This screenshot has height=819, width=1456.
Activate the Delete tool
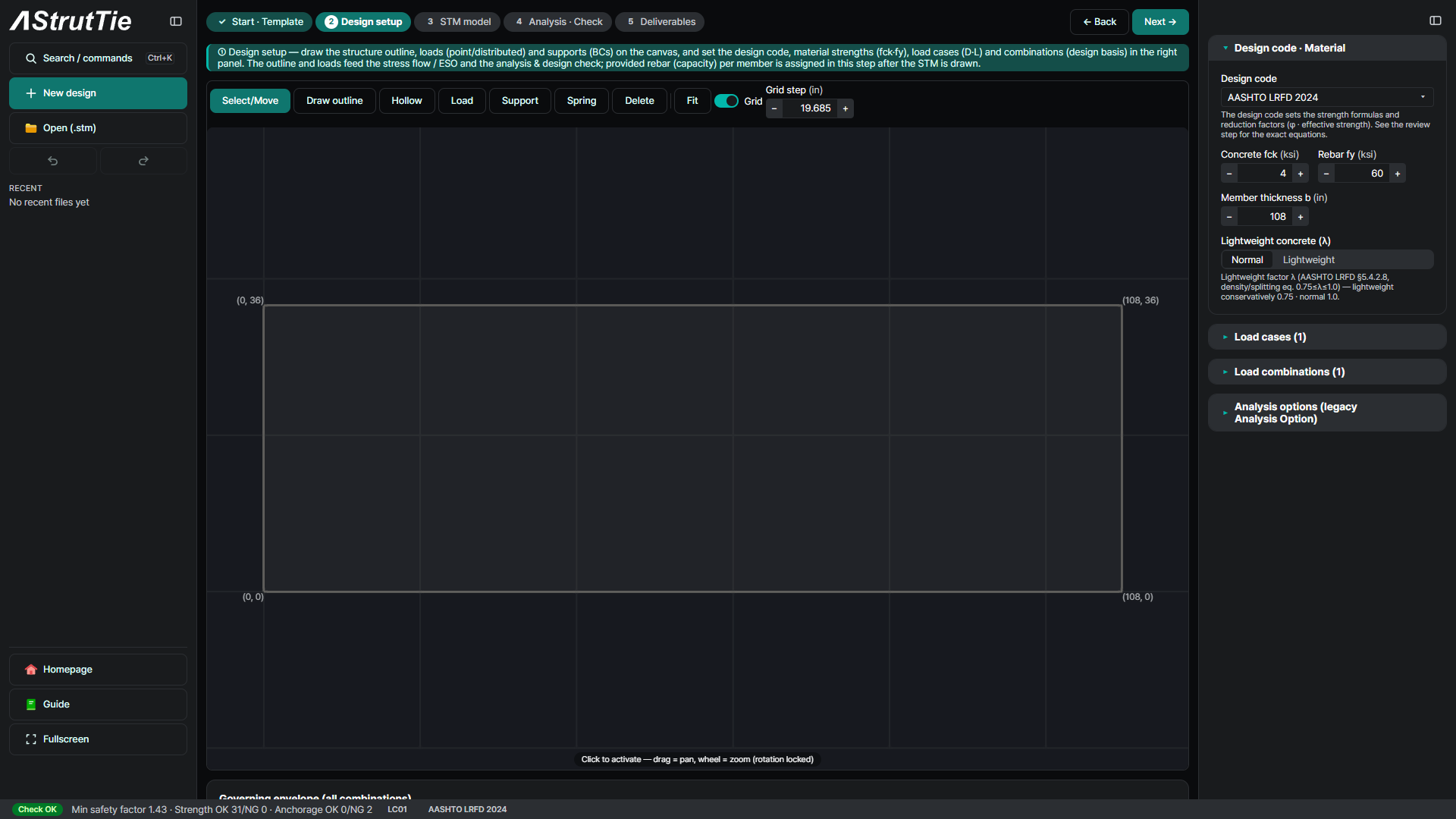pos(639,101)
